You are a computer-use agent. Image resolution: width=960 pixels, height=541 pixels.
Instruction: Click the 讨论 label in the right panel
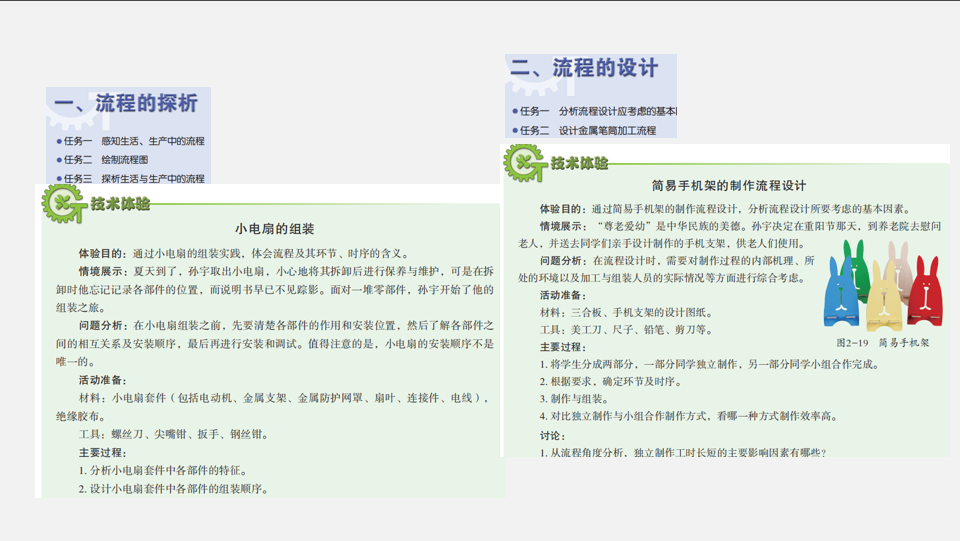point(552,435)
